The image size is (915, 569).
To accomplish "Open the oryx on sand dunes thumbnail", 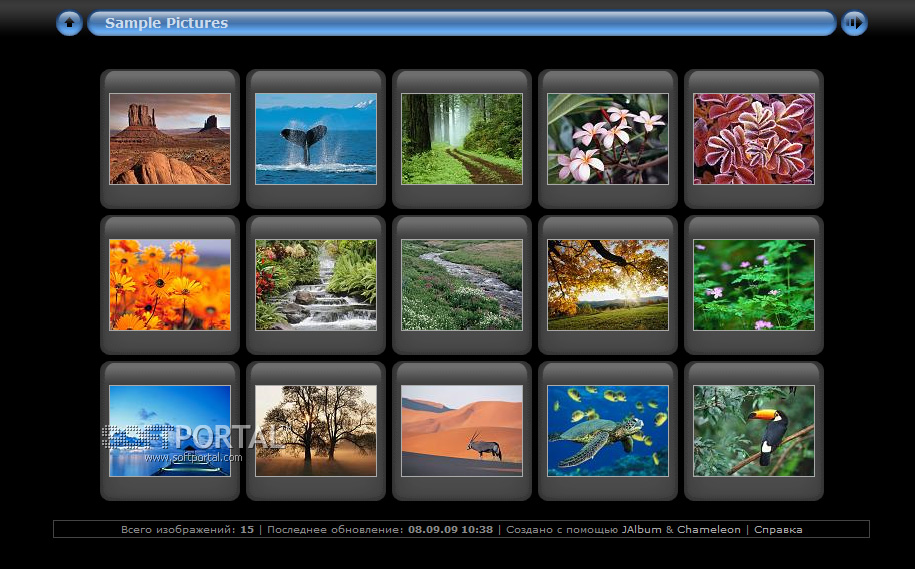I will pos(462,431).
